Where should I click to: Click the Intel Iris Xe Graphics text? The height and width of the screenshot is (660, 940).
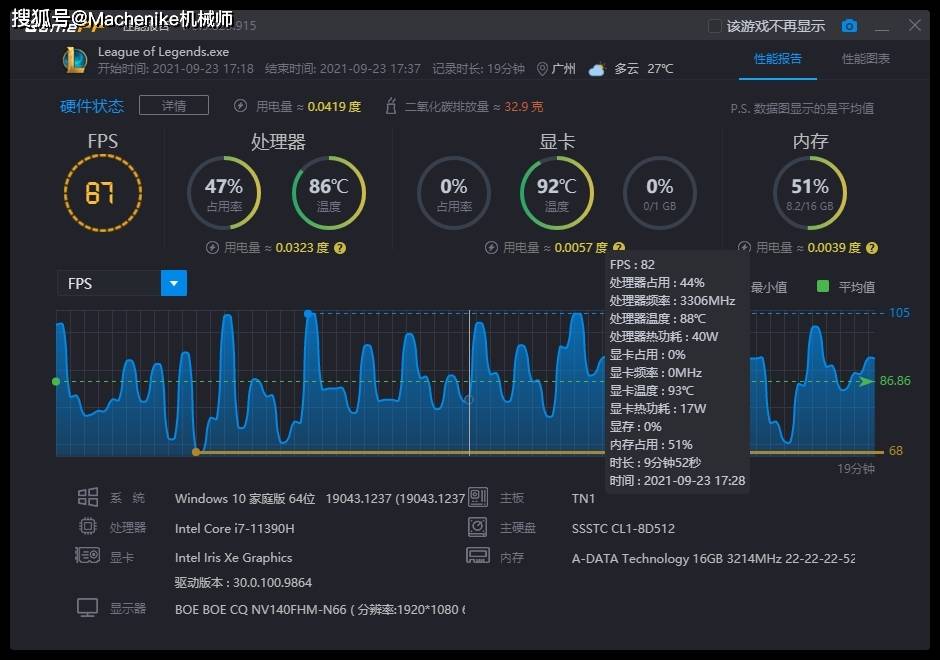tap(233, 557)
